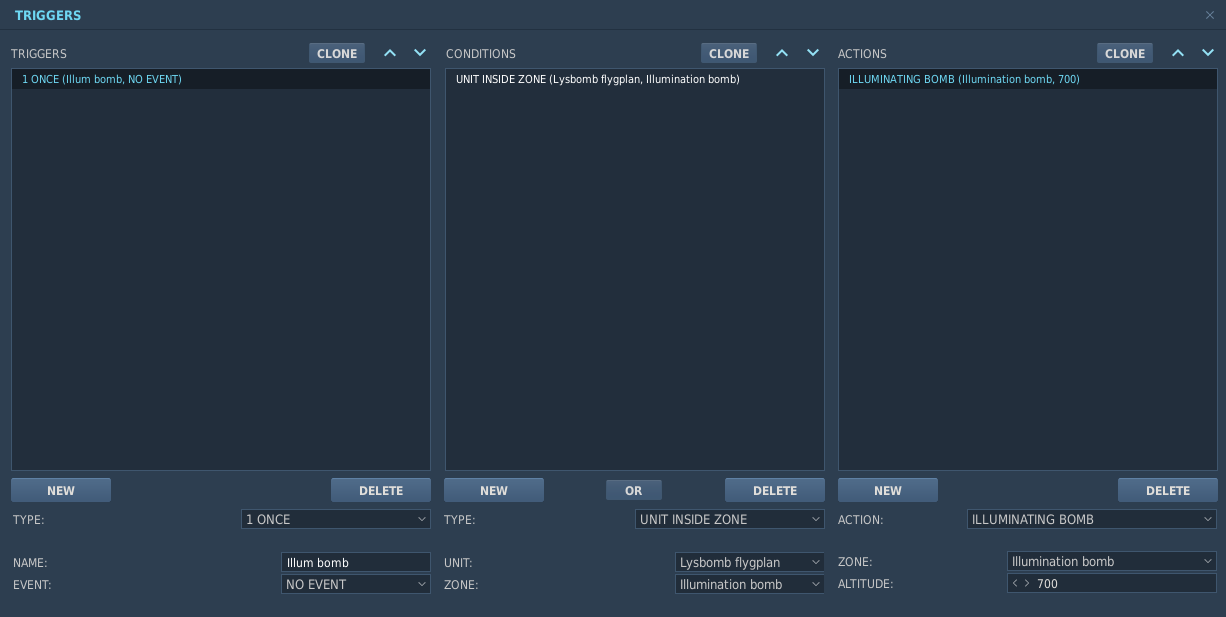Move trigger up in Triggers list
1226x617 pixels.
390,53
